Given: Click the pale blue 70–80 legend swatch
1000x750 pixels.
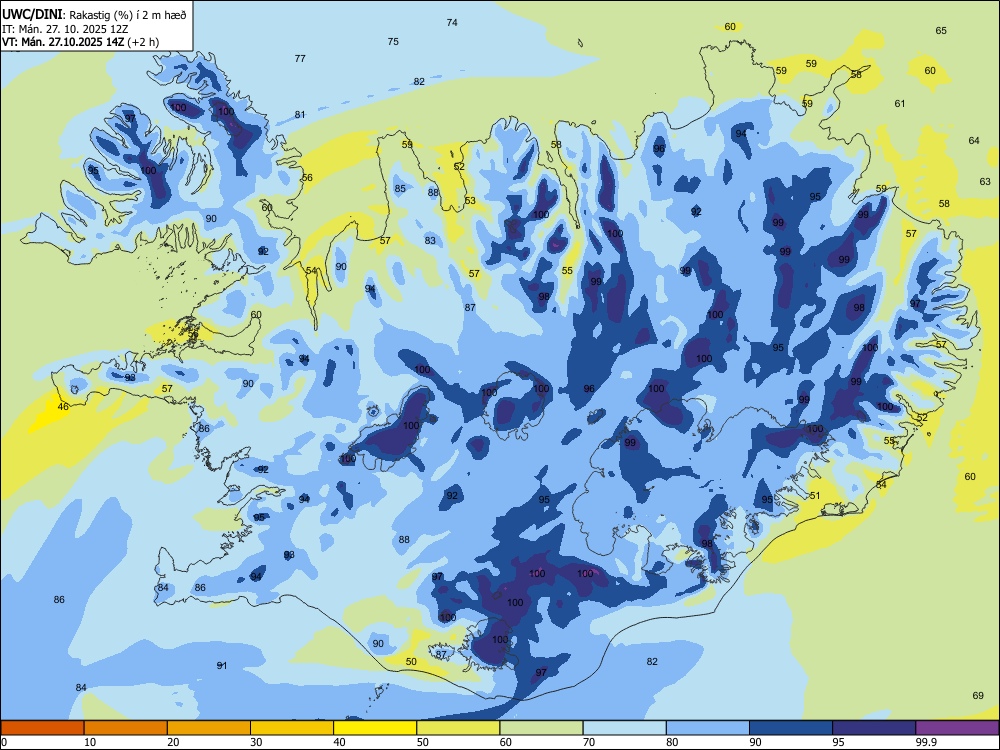Looking at the screenshot, I should tap(624, 728).
